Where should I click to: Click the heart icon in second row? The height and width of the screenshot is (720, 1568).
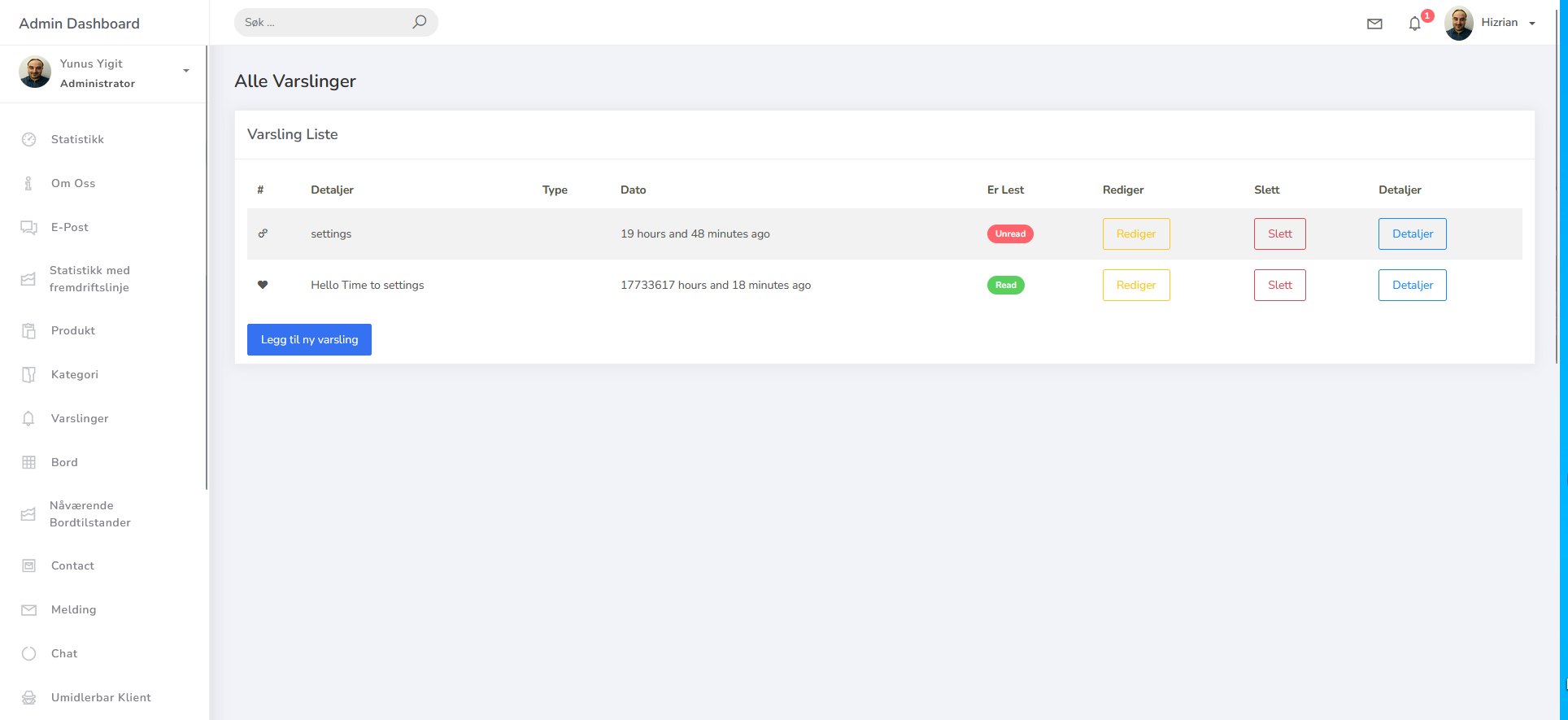[263, 285]
